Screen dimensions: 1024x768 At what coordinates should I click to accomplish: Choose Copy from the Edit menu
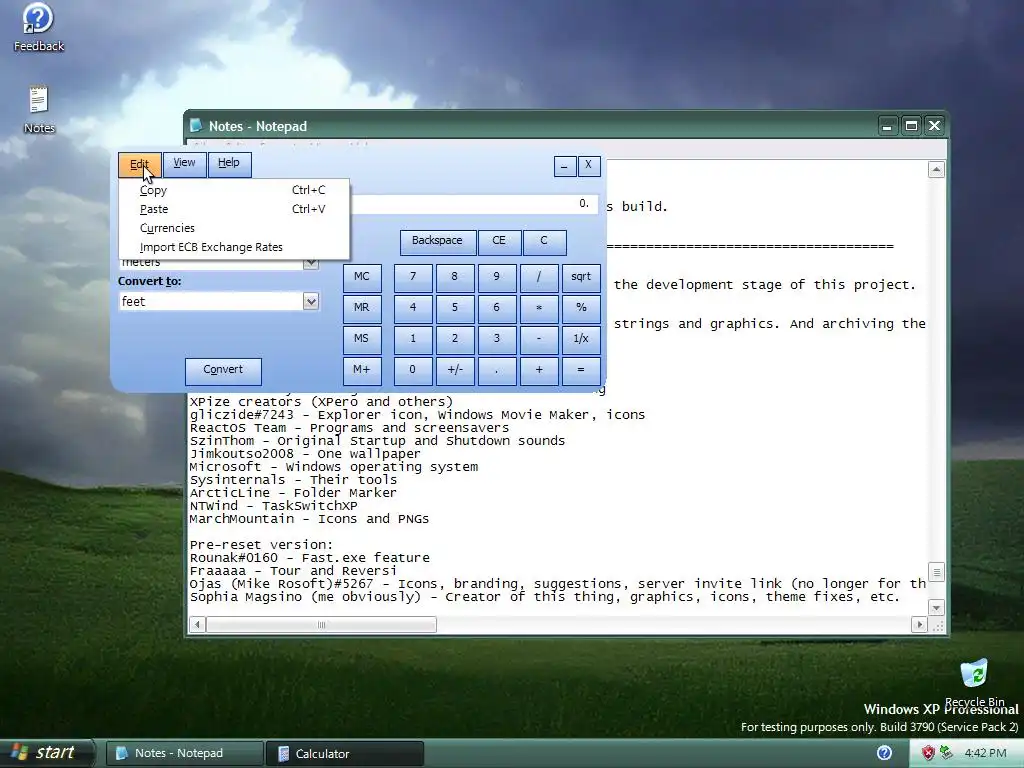234,190
